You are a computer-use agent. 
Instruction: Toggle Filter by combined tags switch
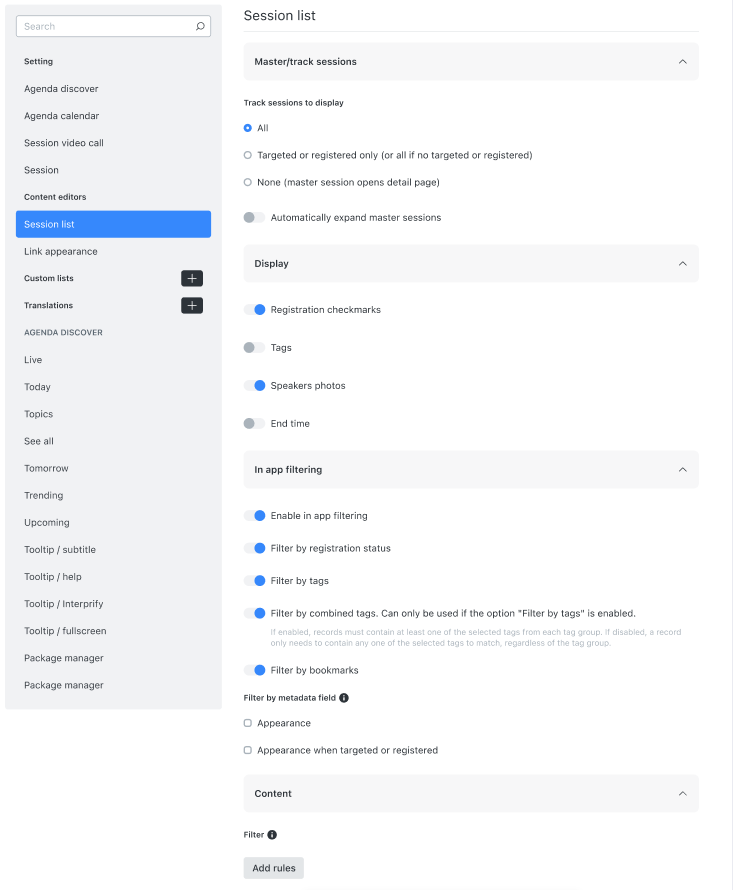[254, 613]
